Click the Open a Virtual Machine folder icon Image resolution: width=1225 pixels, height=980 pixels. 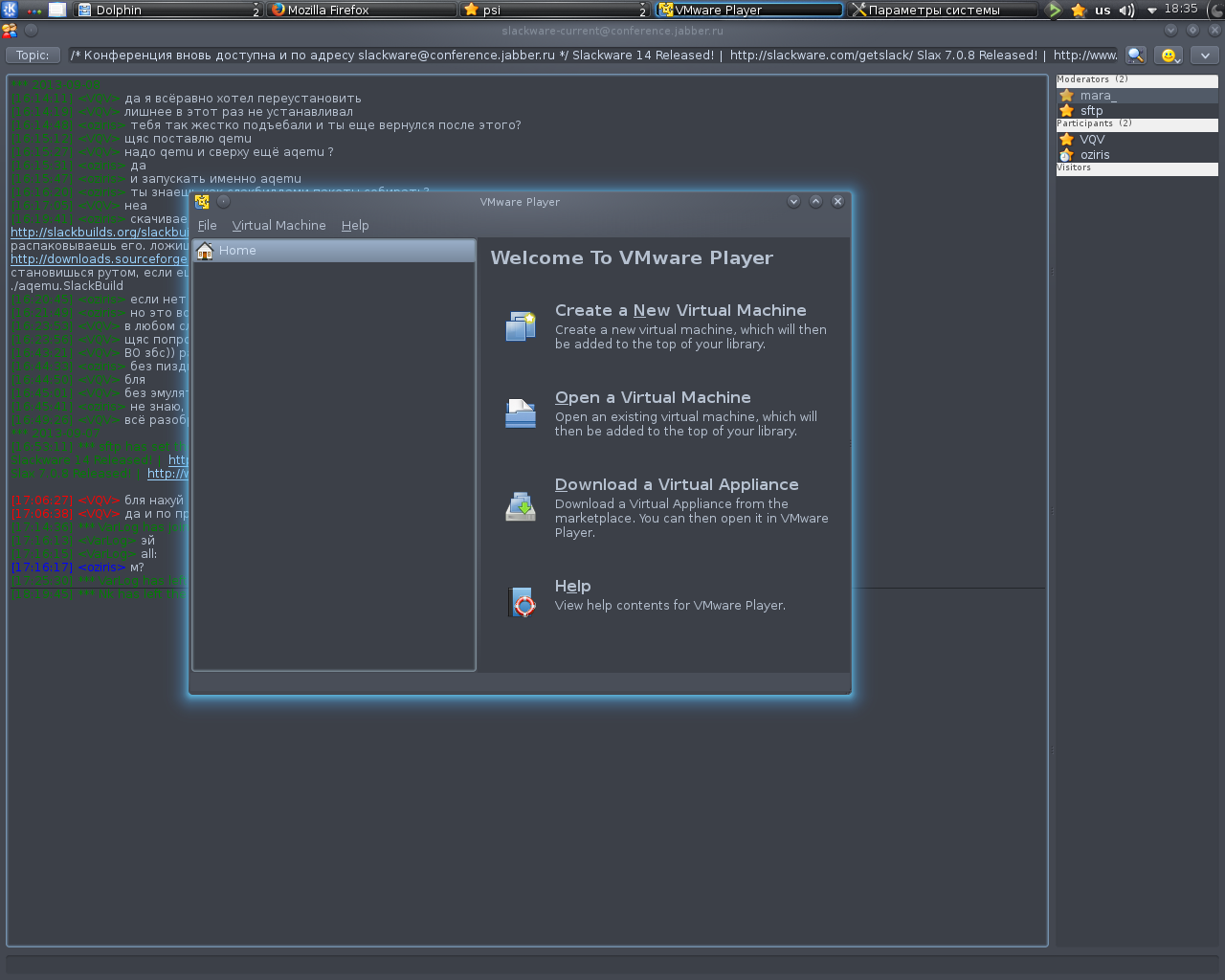pos(521,412)
